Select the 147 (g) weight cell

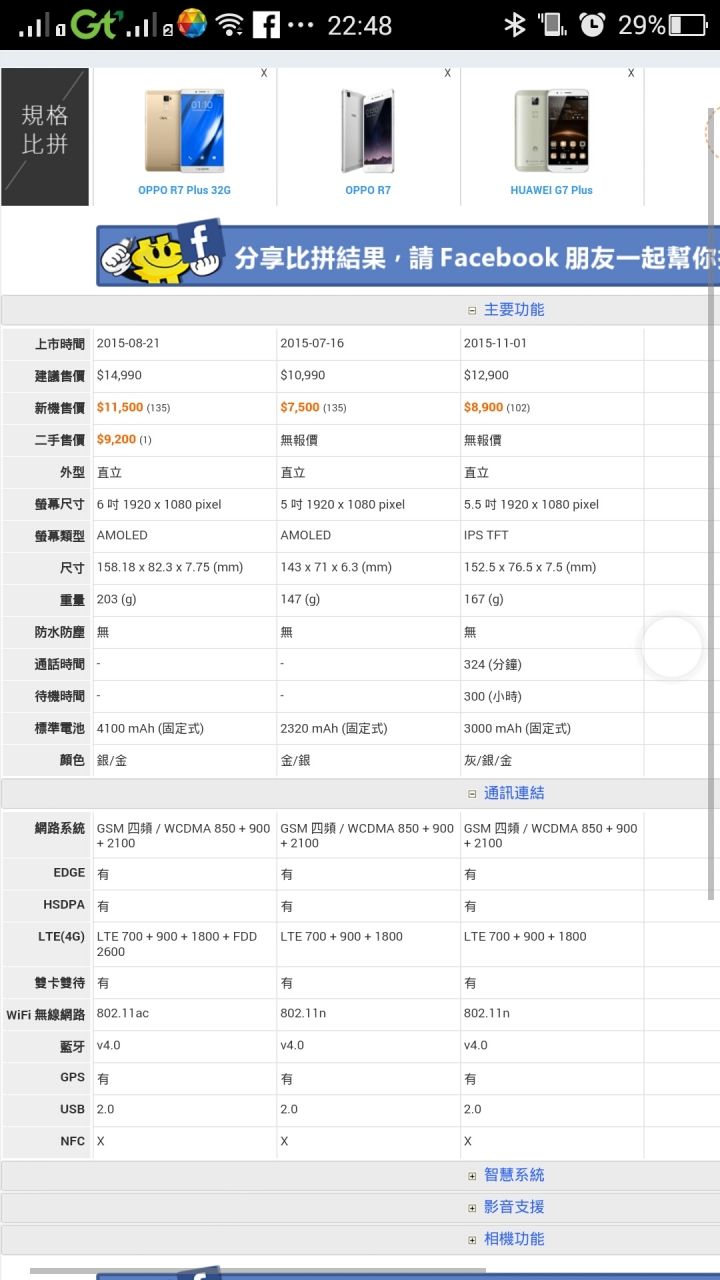pos(300,599)
